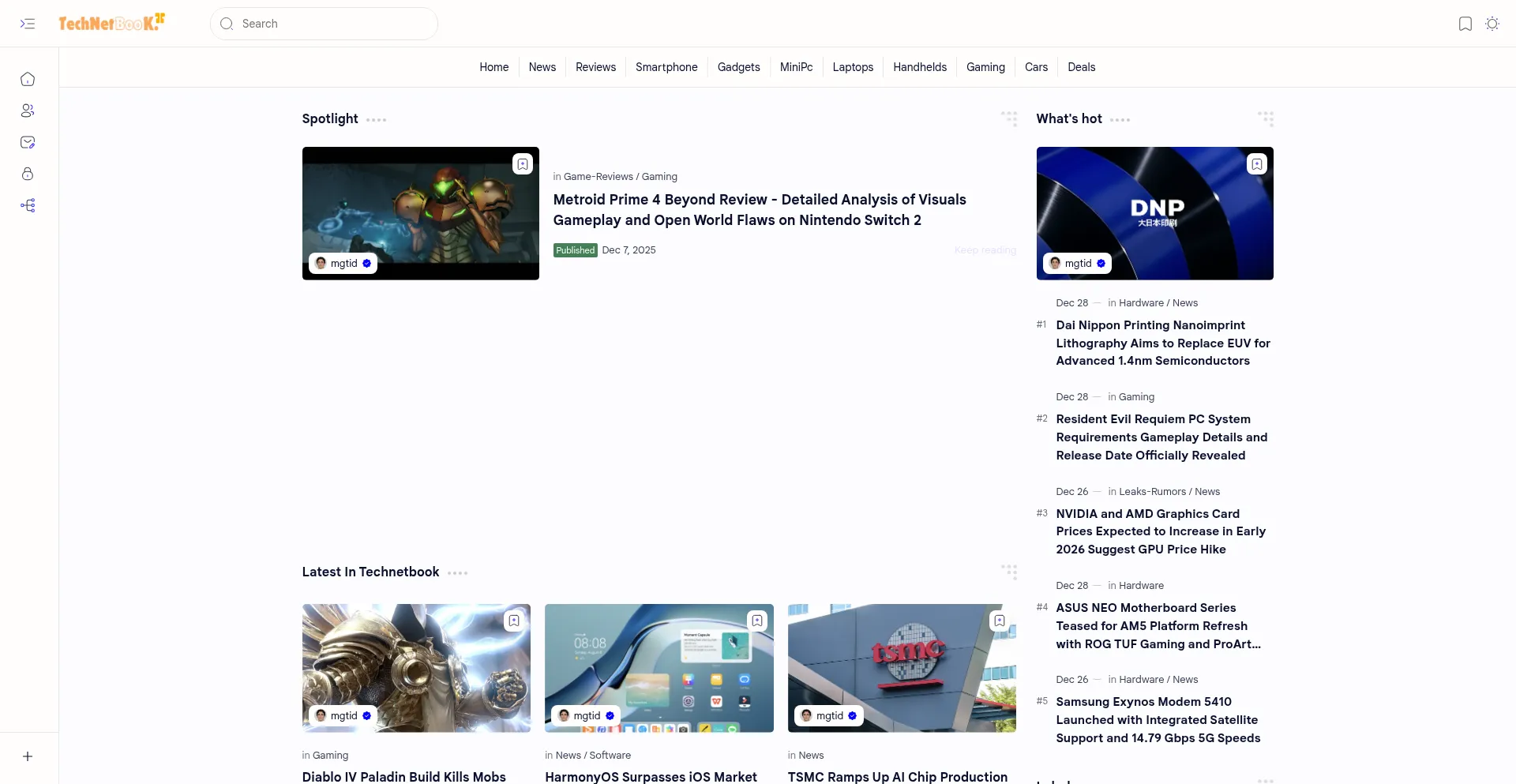Open the Reviews navigation tab
The height and width of the screenshot is (784, 1516).
pyautogui.click(x=595, y=67)
